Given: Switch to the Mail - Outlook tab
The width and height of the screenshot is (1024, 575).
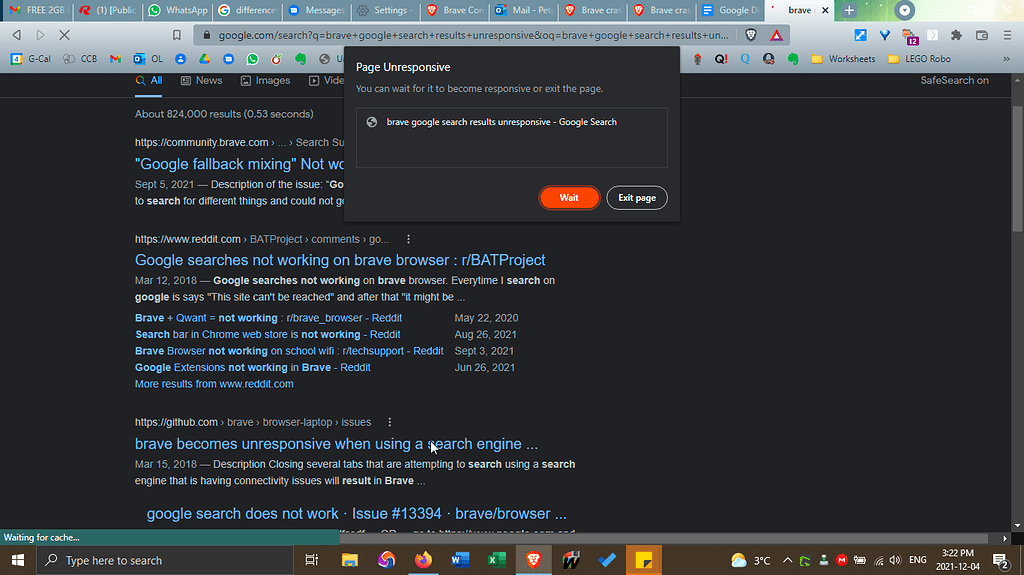Looking at the screenshot, I should point(524,10).
